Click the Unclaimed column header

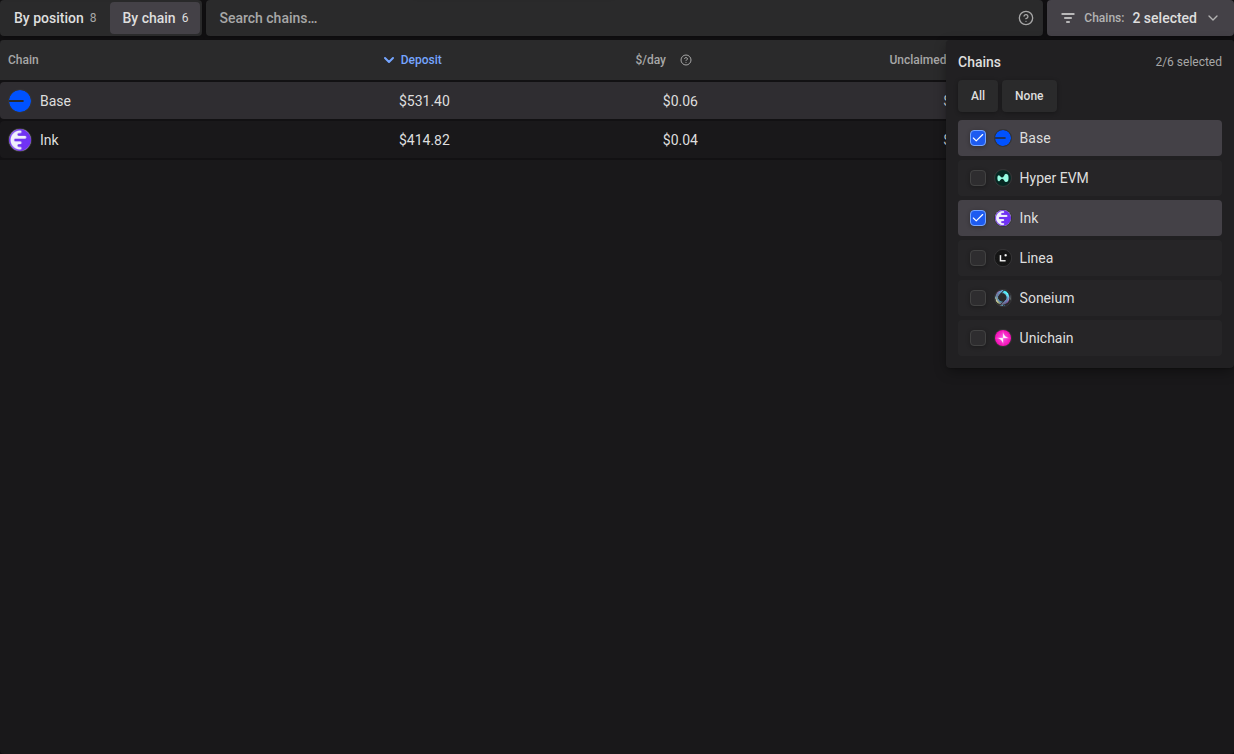(917, 60)
